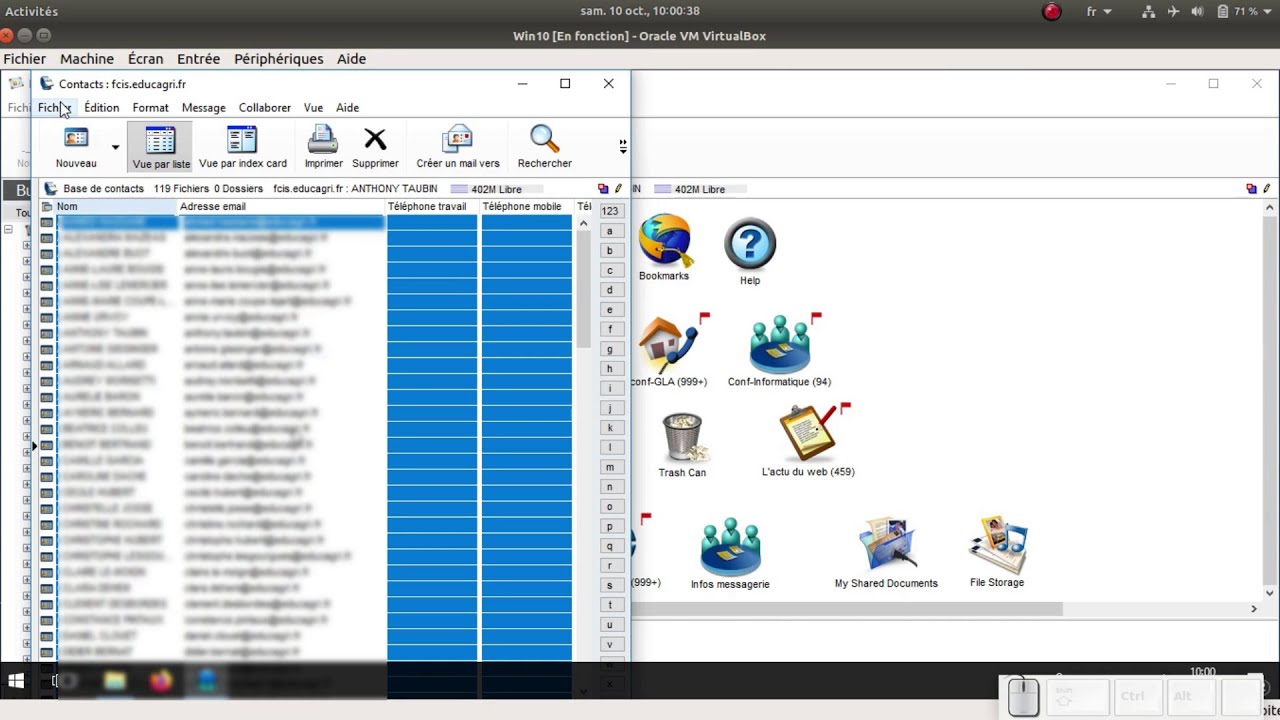The width and height of the screenshot is (1280, 720).
Task: Jump to contacts starting with e
Action: (610, 309)
